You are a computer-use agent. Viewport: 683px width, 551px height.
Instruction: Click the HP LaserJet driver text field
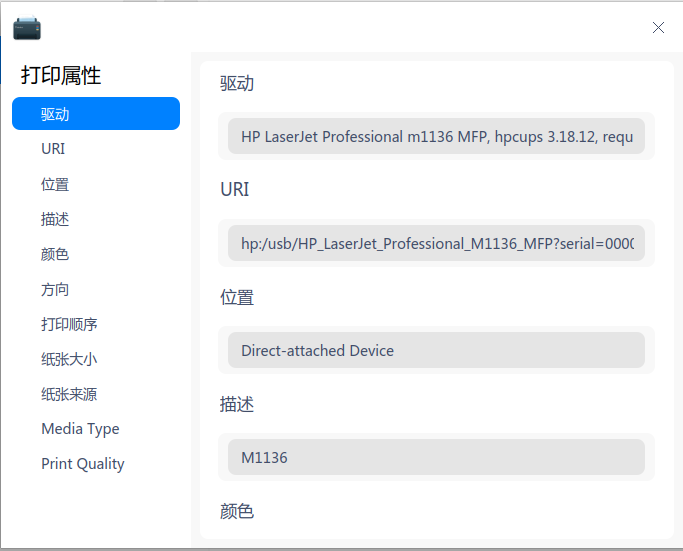tap(436, 136)
